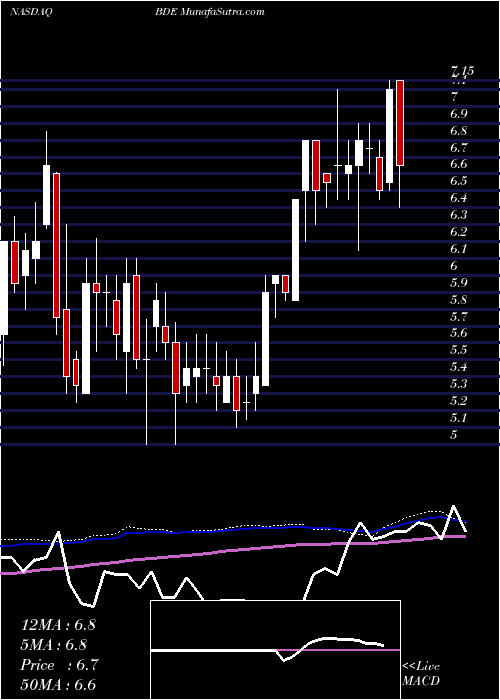
Task: Click the 50MA : 6.6 readout
Action: tap(58, 685)
